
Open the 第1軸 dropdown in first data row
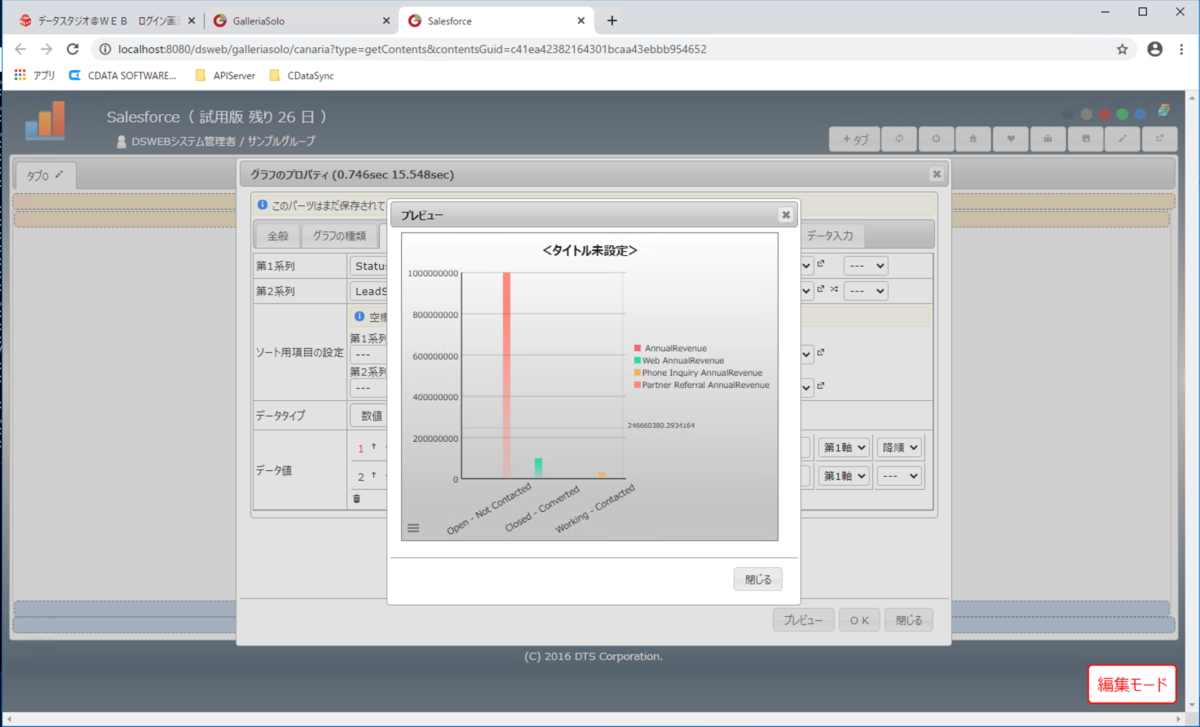coord(844,448)
